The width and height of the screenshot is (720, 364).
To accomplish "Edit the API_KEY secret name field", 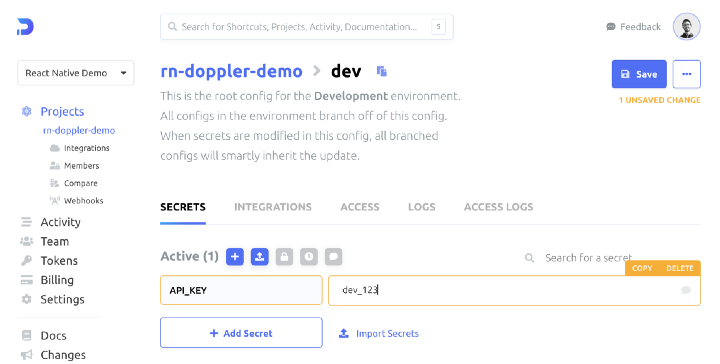I will coord(241,290).
